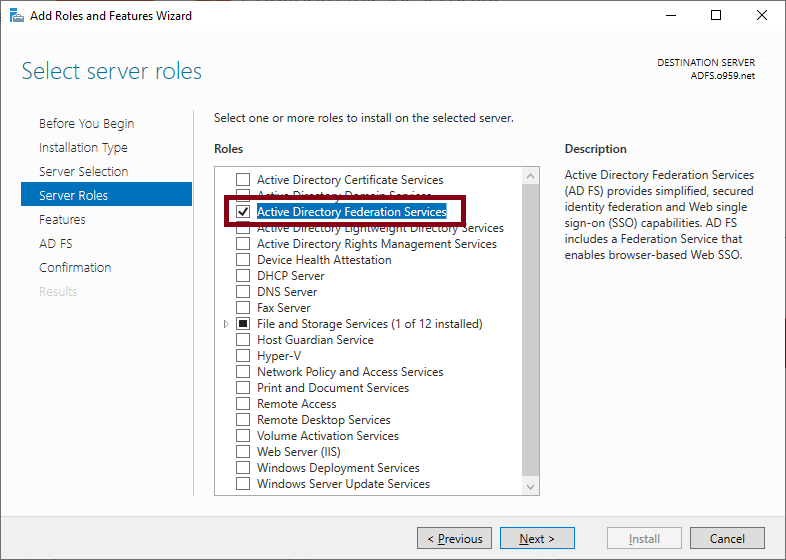Check Windows Deployment Services role
The width and height of the screenshot is (786, 560).
(x=243, y=468)
